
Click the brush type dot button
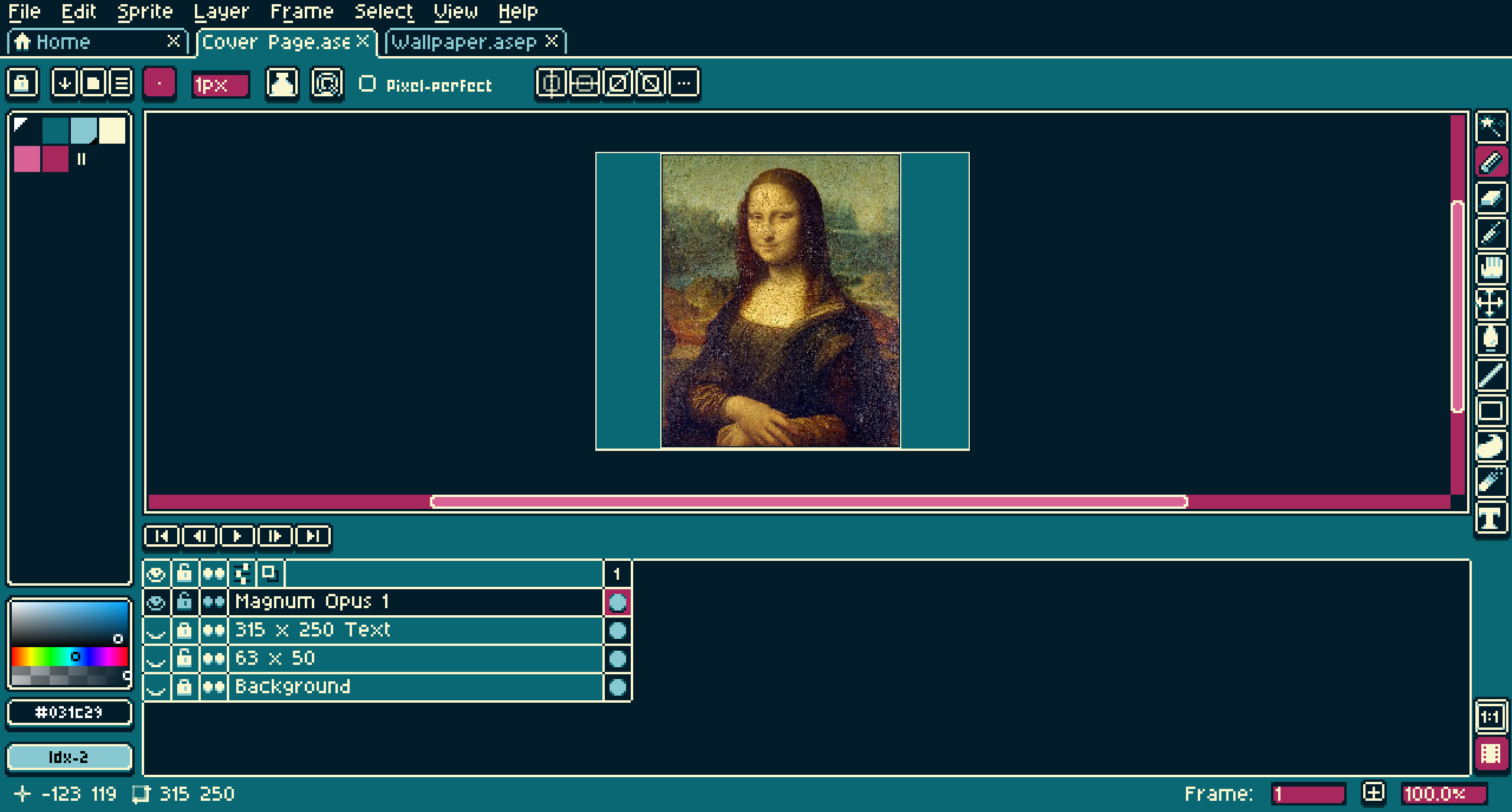tap(159, 83)
